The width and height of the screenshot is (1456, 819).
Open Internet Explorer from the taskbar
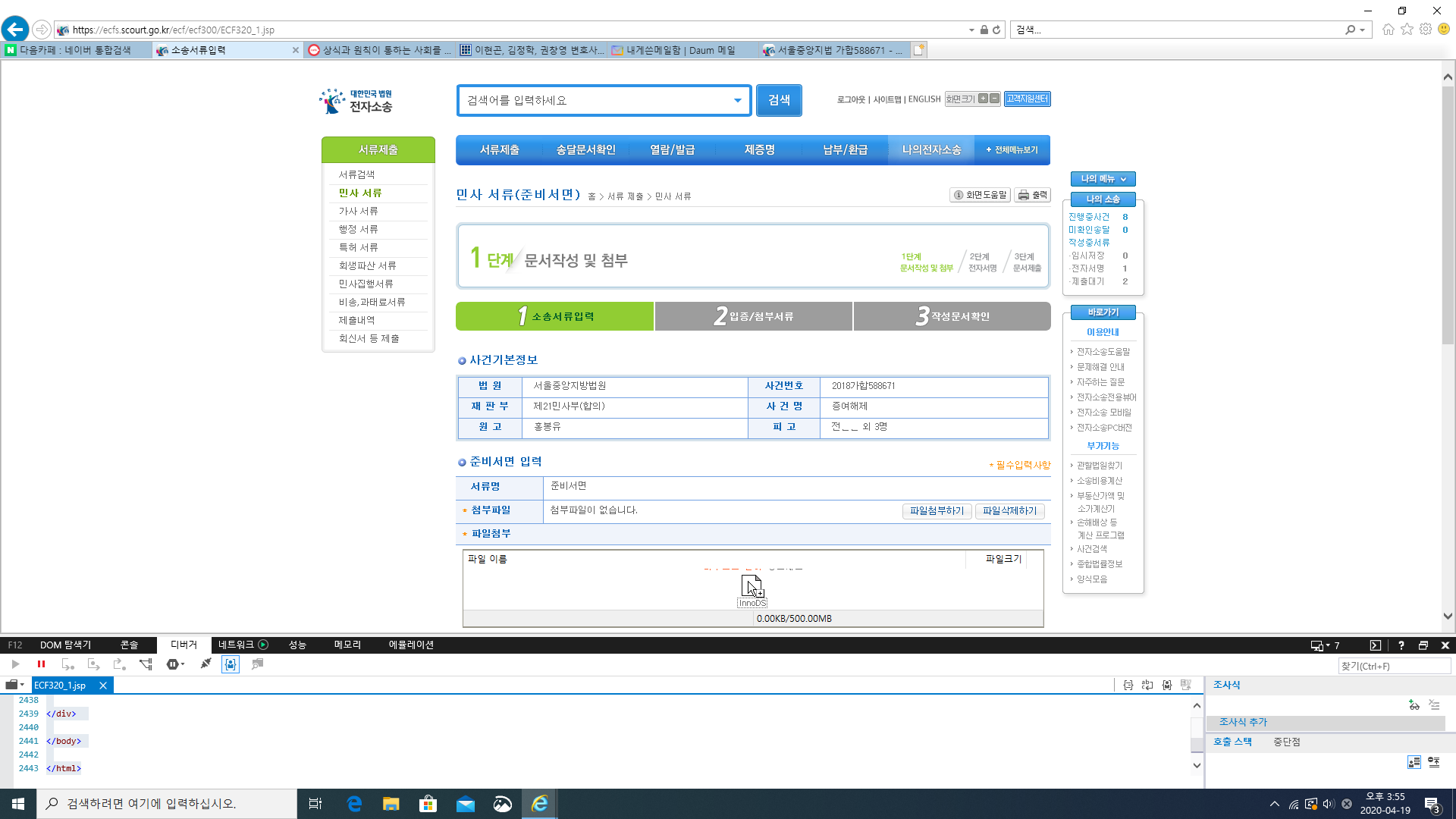click(x=539, y=804)
